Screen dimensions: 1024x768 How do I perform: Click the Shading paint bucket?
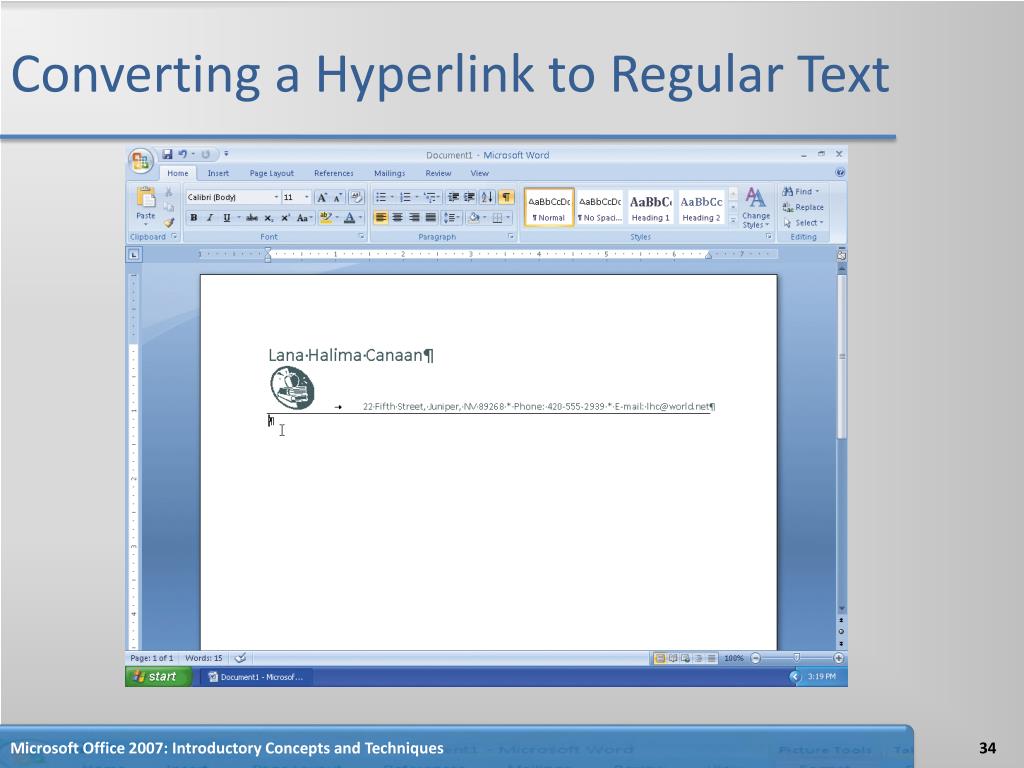tap(474, 217)
